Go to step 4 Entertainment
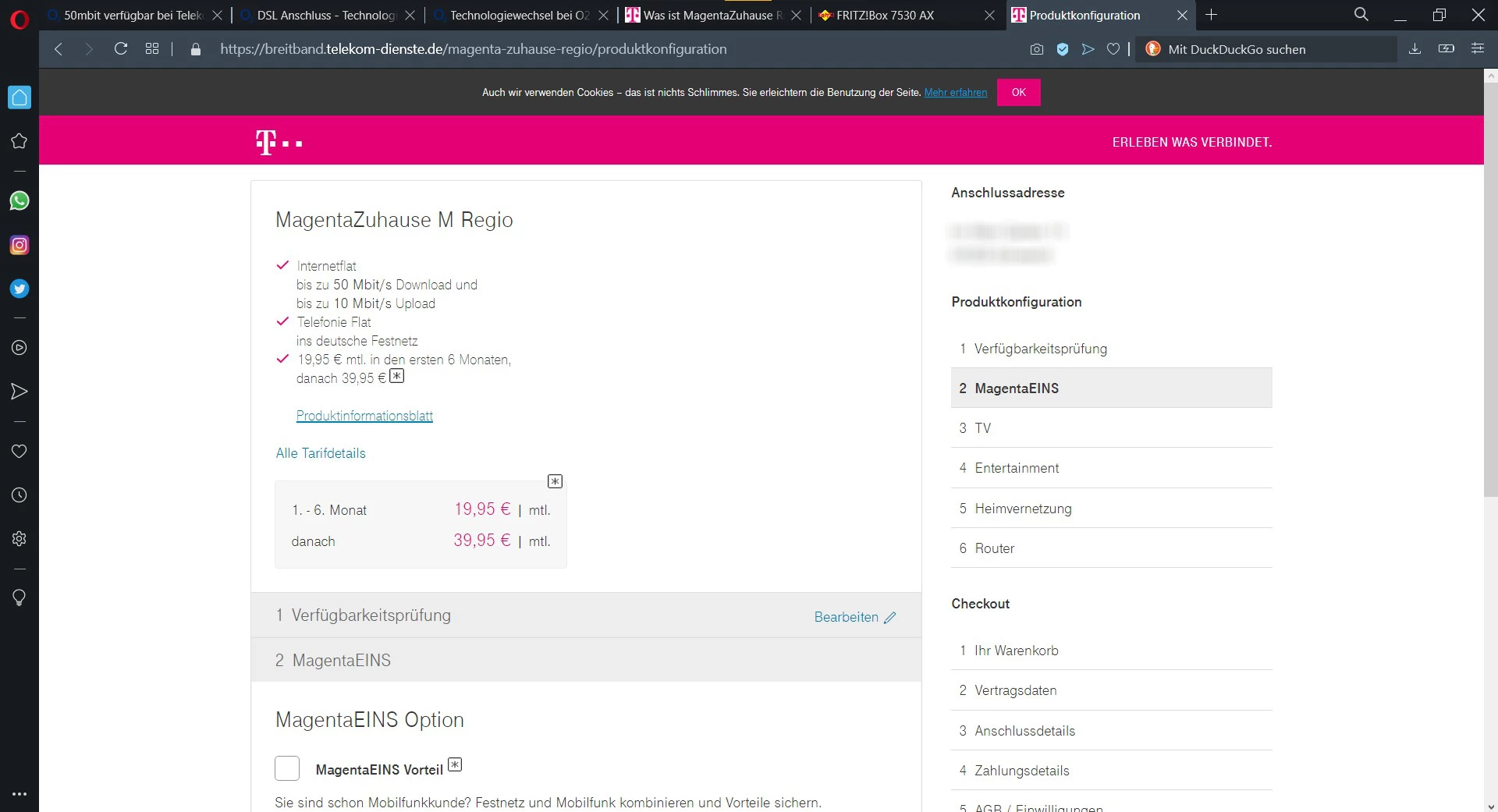This screenshot has width=1498, height=812. point(1112,468)
